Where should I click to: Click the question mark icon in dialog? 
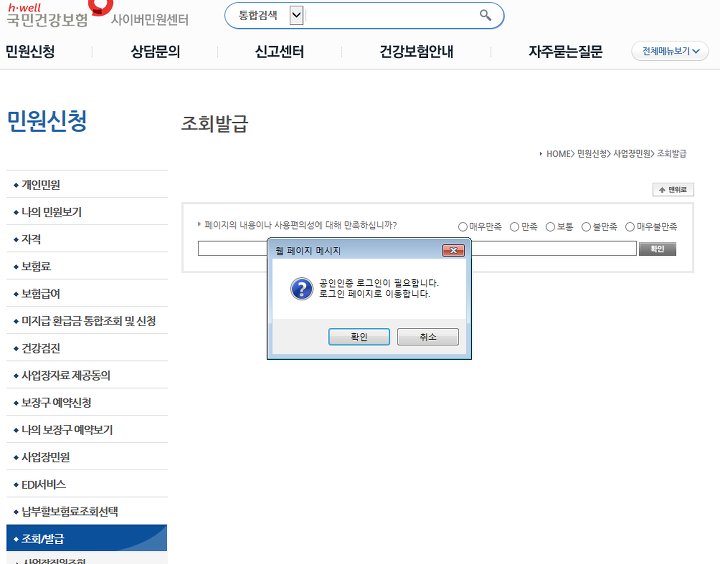[302, 288]
